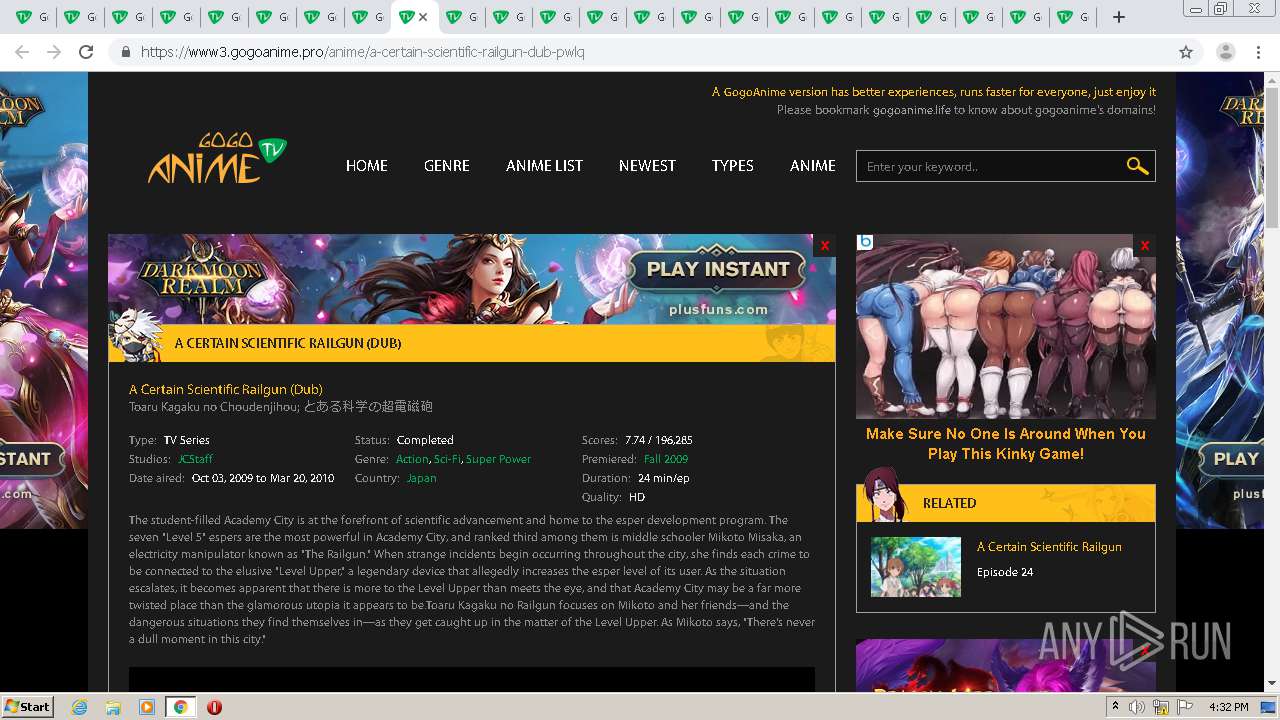Screen dimensions: 1280x720
Task: Click the kinky game ad caption
Action: pyautogui.click(x=1006, y=444)
